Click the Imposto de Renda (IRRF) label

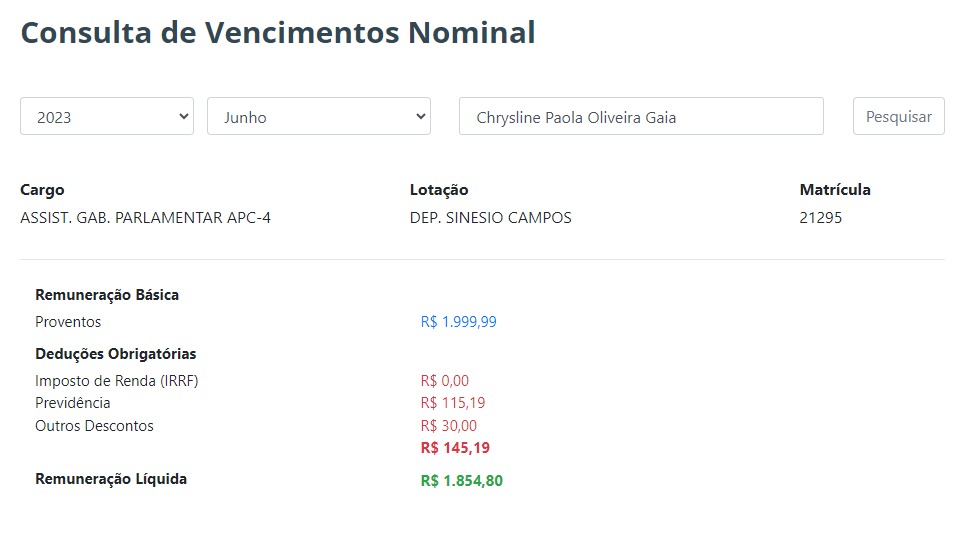(x=116, y=381)
